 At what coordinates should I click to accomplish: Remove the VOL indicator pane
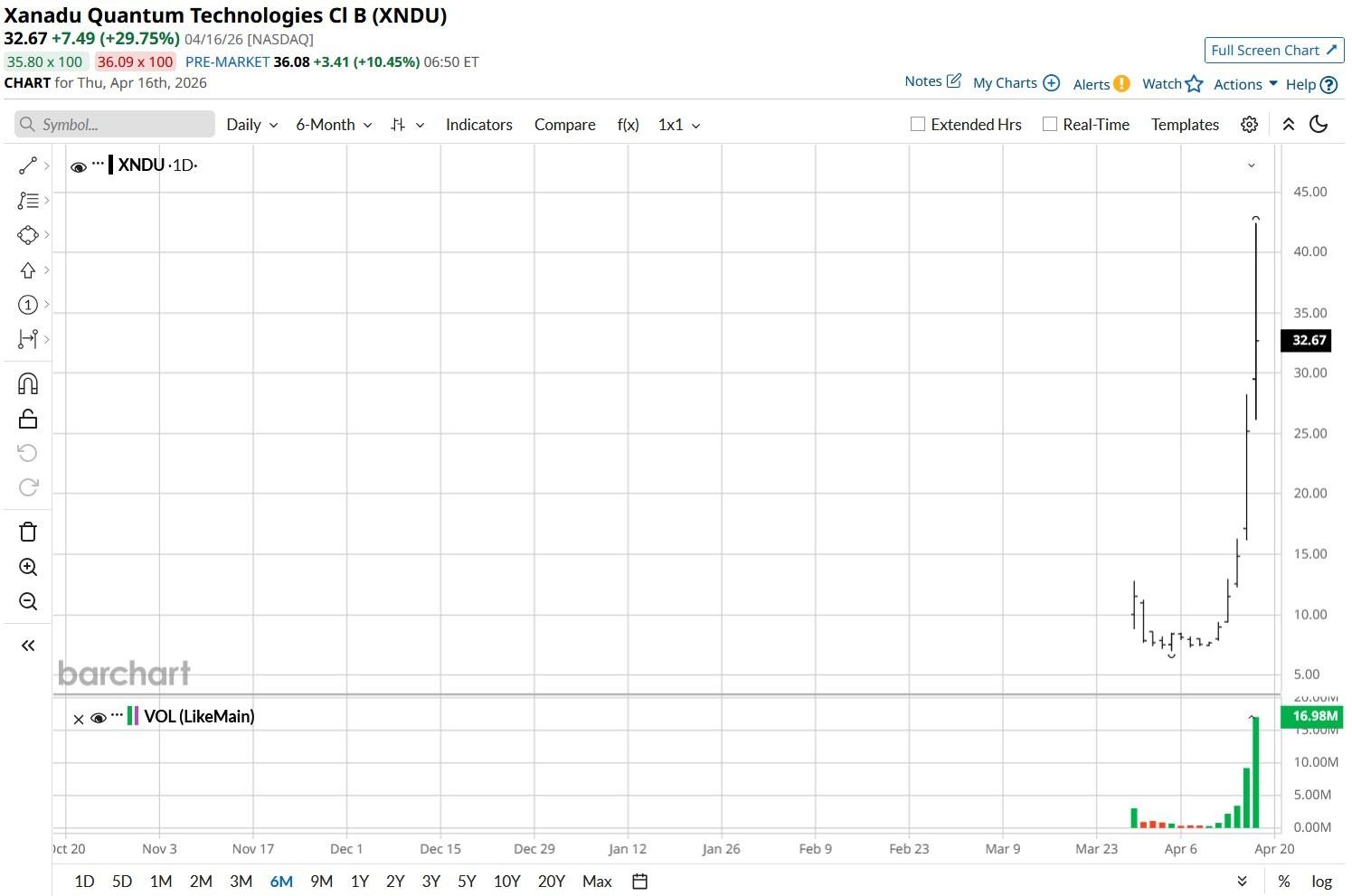pyautogui.click(x=78, y=719)
